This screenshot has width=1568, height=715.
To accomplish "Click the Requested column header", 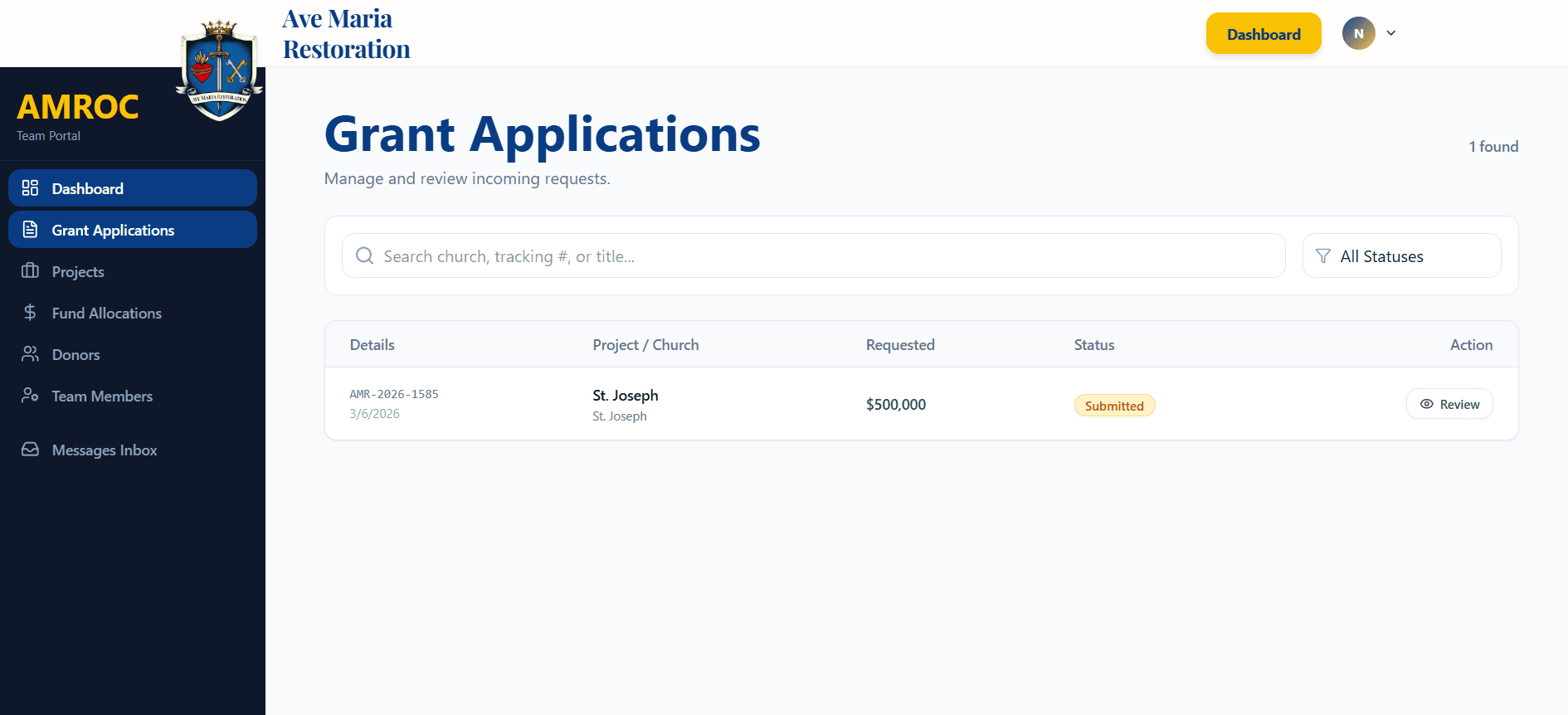I will coord(900,344).
